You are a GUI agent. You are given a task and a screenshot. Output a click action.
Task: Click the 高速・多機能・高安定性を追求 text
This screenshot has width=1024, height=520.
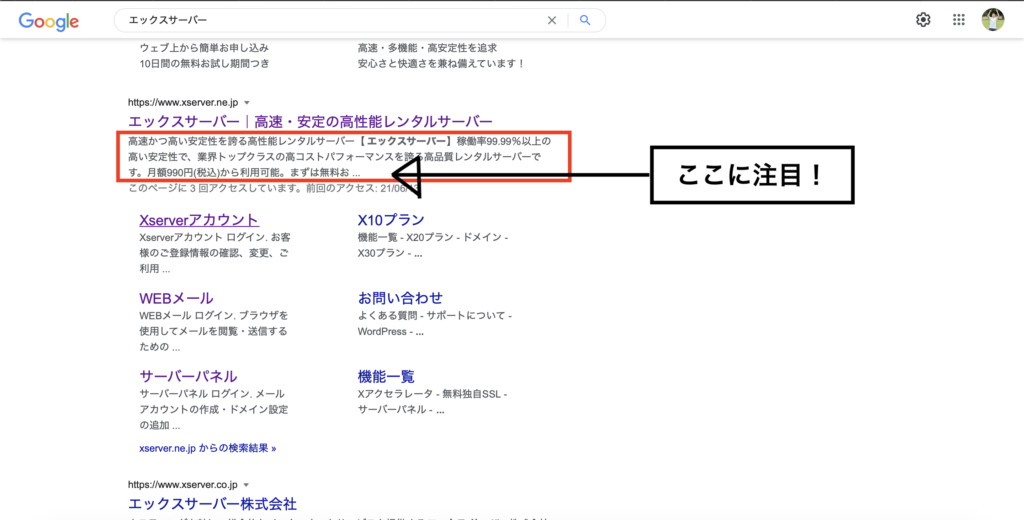point(428,48)
